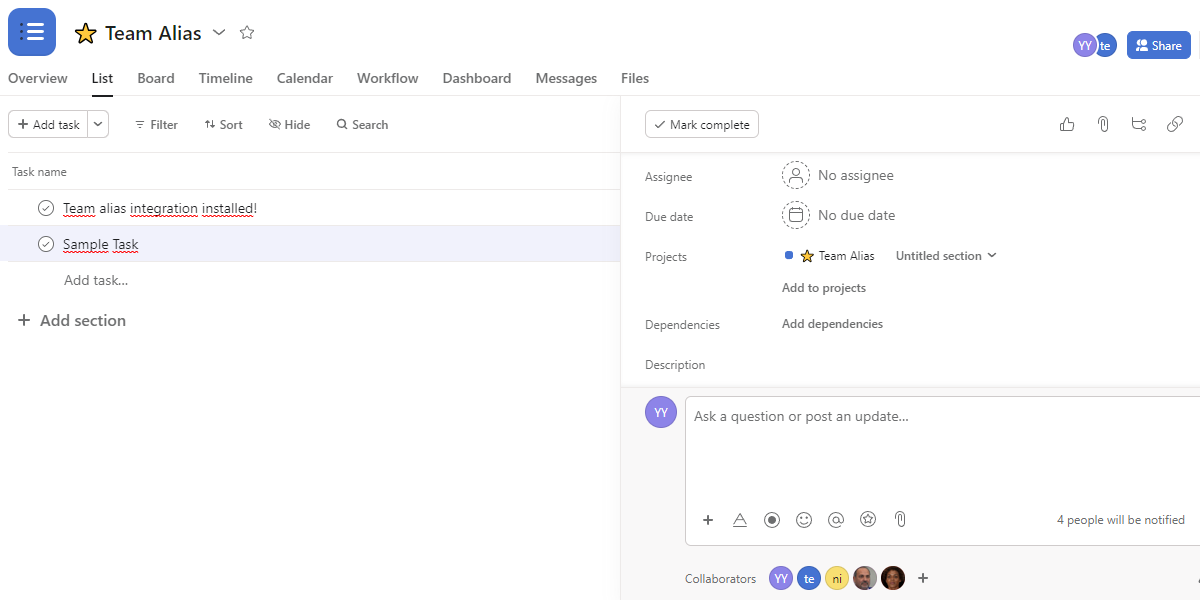Mark 'Team alias integration installed!' task complete
This screenshot has height=600, width=1200.
[46, 208]
